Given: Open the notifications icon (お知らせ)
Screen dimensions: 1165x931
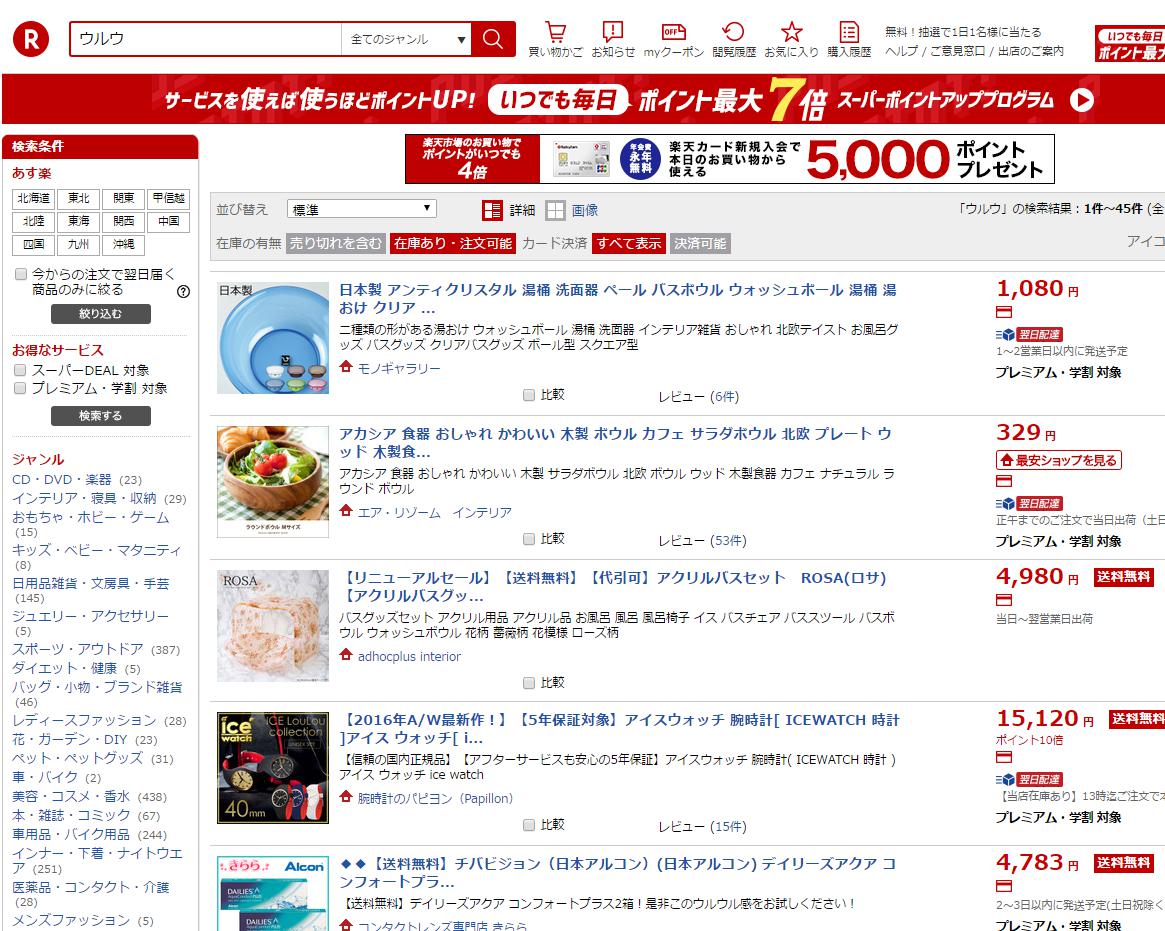Looking at the screenshot, I should point(612,32).
